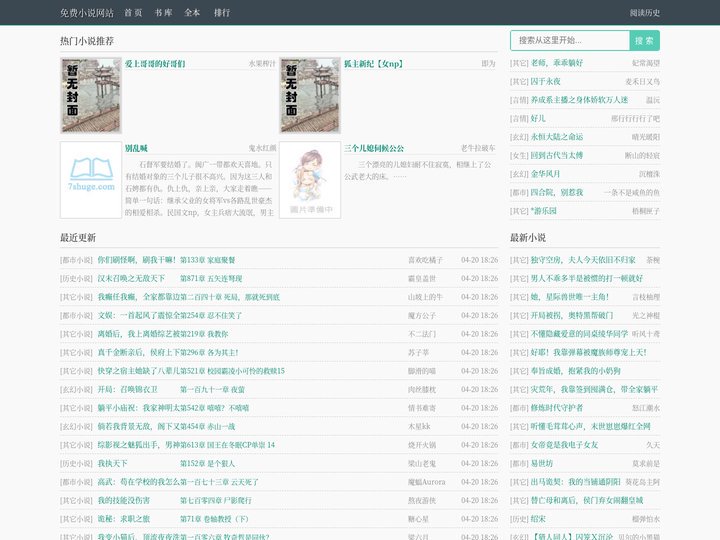Open 开局：召唤锦衣卫 in recent updates
This screenshot has height=540, width=720.
(x=128, y=389)
